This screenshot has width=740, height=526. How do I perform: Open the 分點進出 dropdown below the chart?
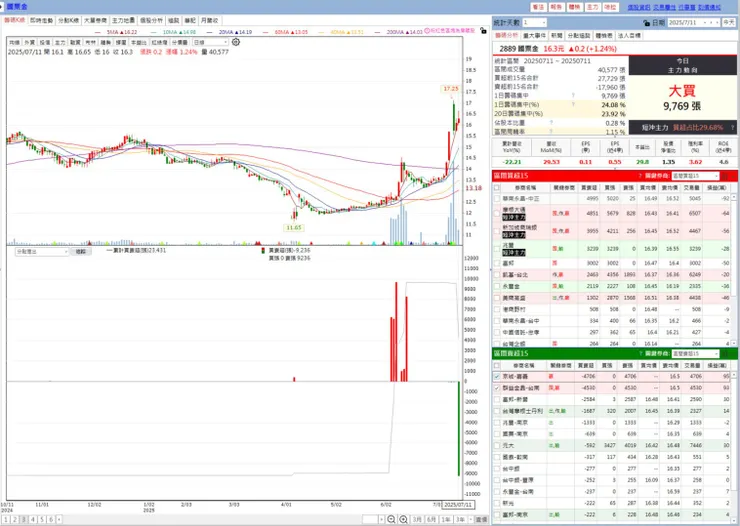pyautogui.click(x=42, y=252)
